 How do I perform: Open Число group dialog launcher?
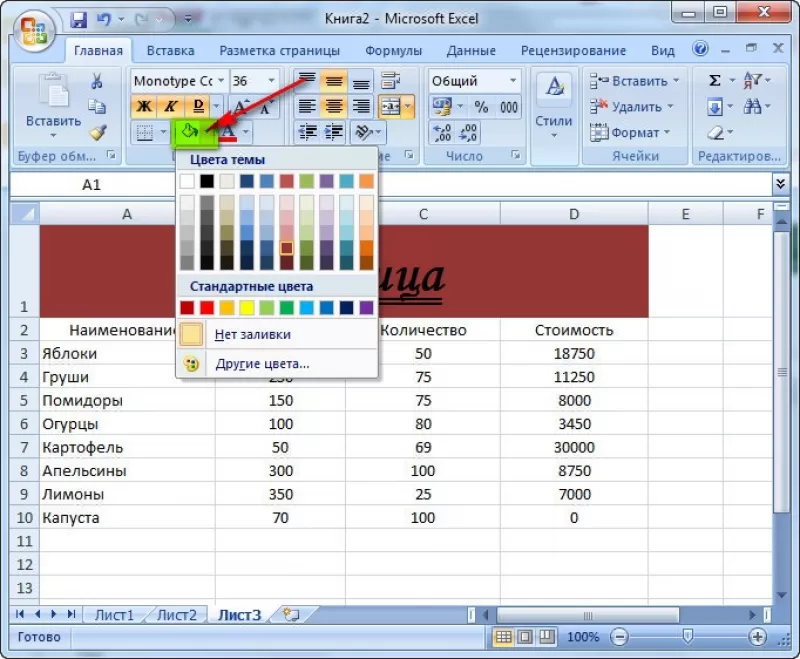516,155
